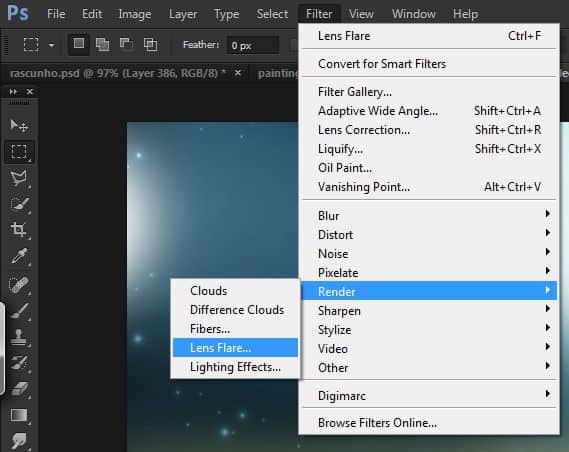Select the Rectangular Marquee tool

point(19,152)
